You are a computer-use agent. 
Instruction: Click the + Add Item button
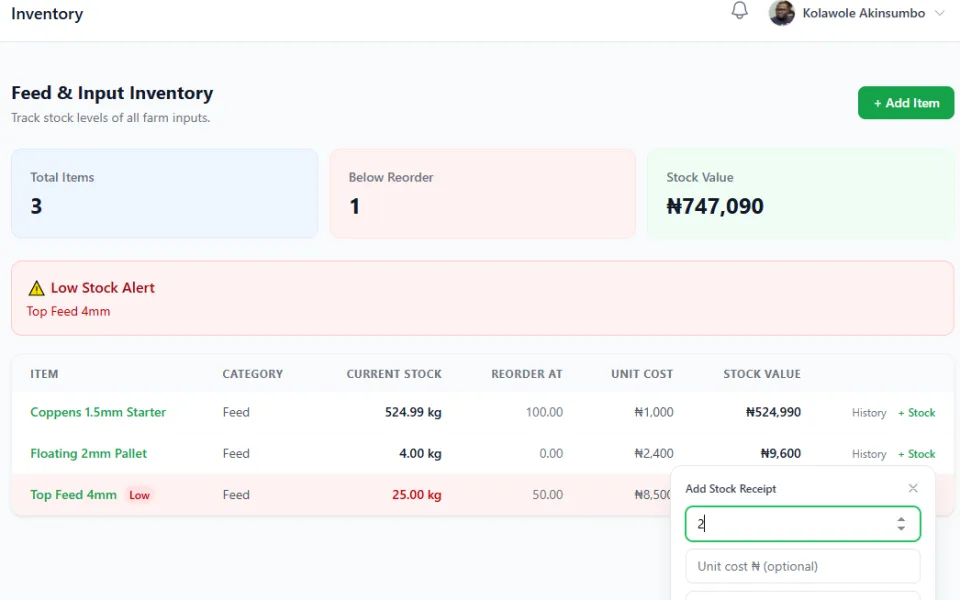[x=906, y=103]
